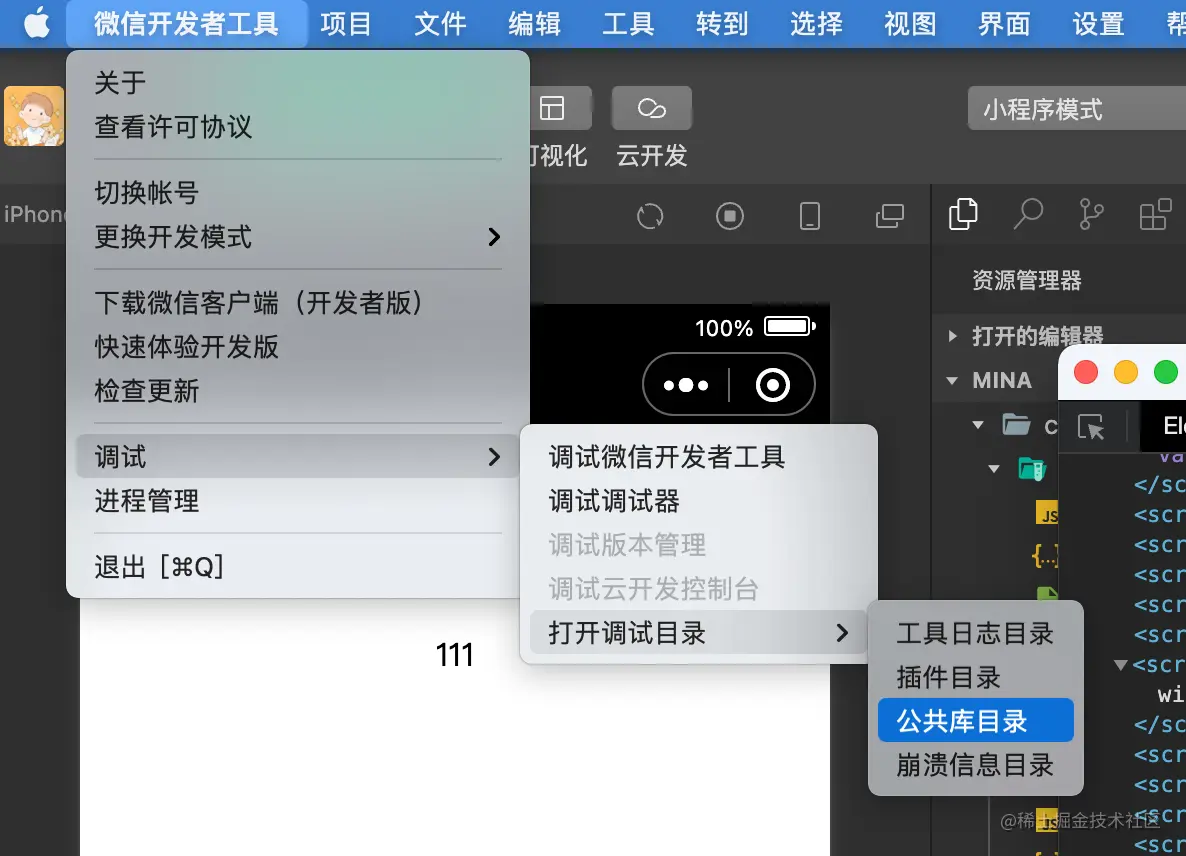Open the 界面 menu
Viewport: 1186px width, 856px height.
coord(1004,23)
